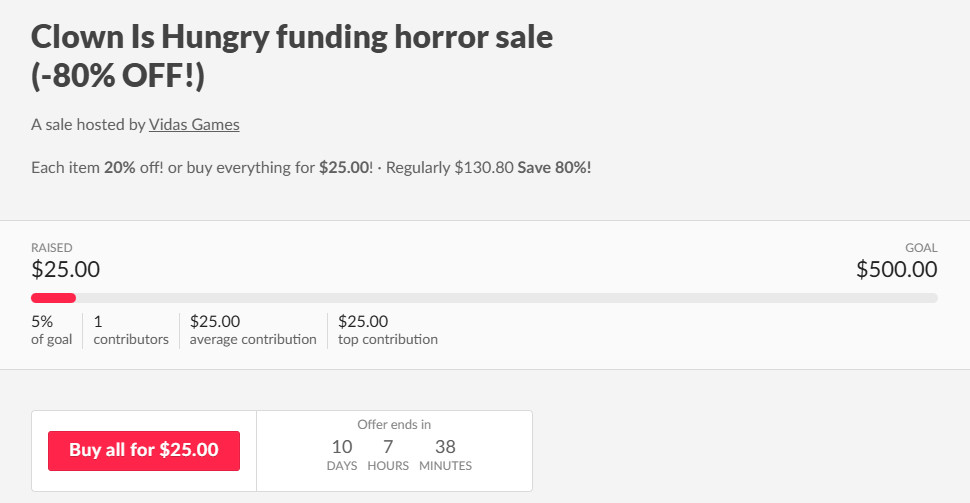The height and width of the screenshot is (503, 970).
Task: Click the top contribution value
Action: tap(363, 322)
